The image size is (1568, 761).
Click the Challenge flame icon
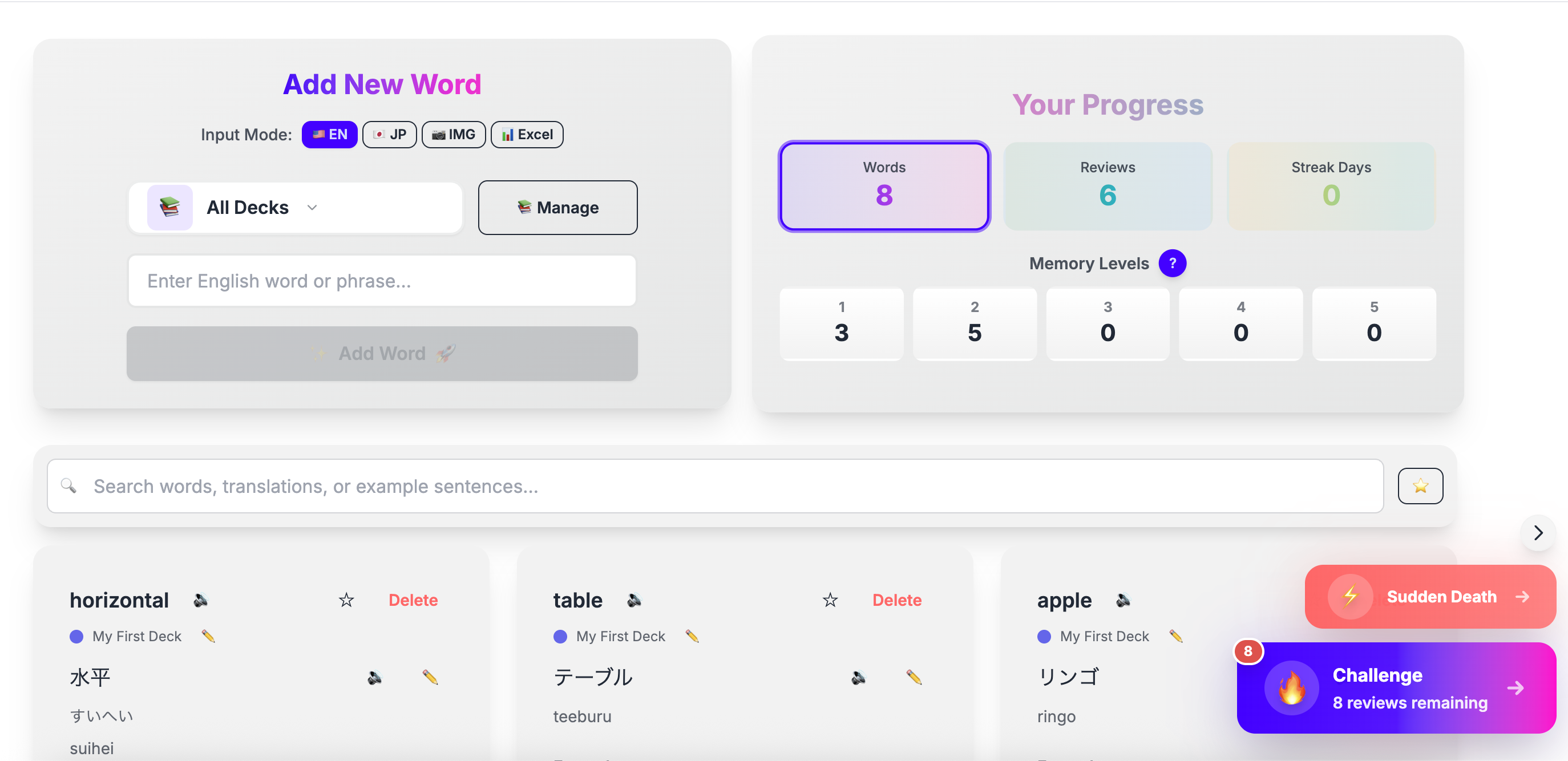1292,688
